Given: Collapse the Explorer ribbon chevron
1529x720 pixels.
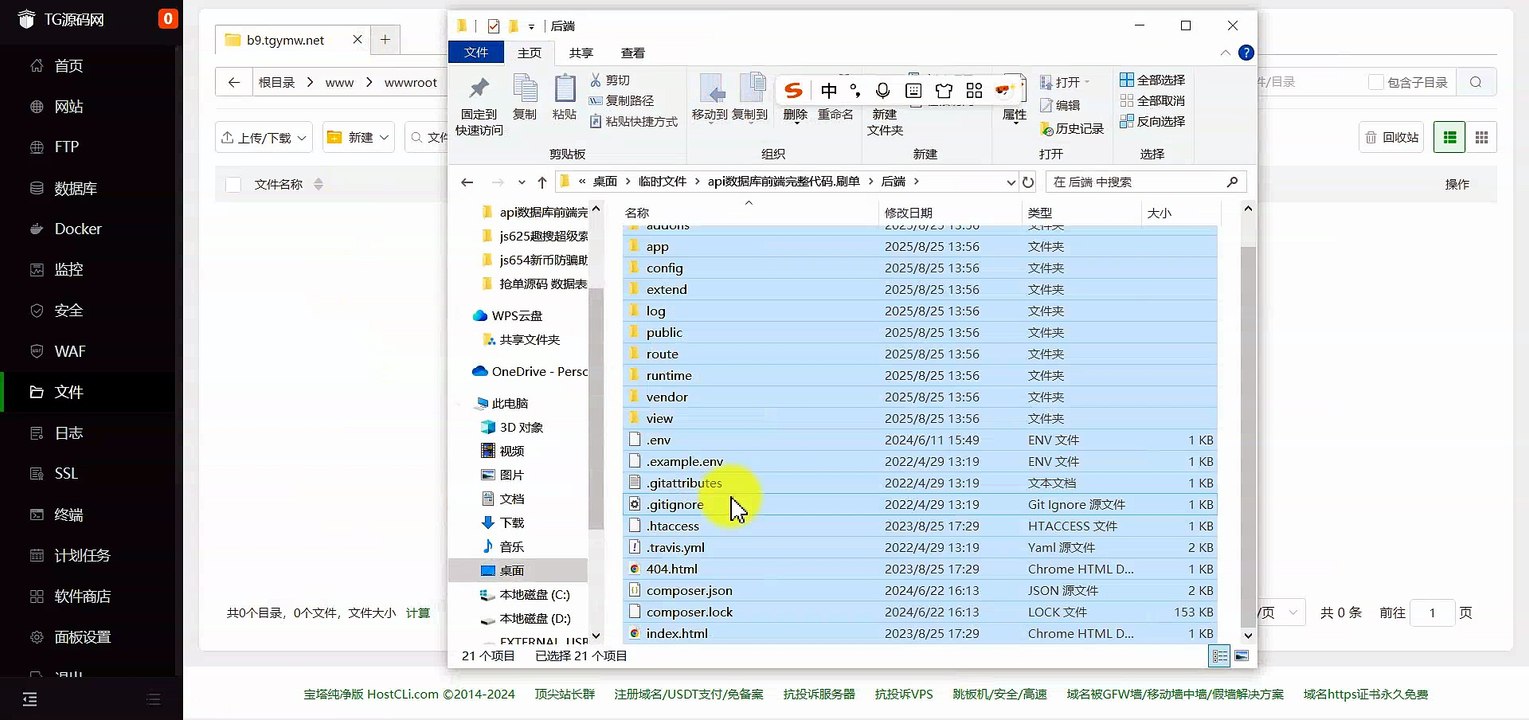Looking at the screenshot, I should (1226, 52).
